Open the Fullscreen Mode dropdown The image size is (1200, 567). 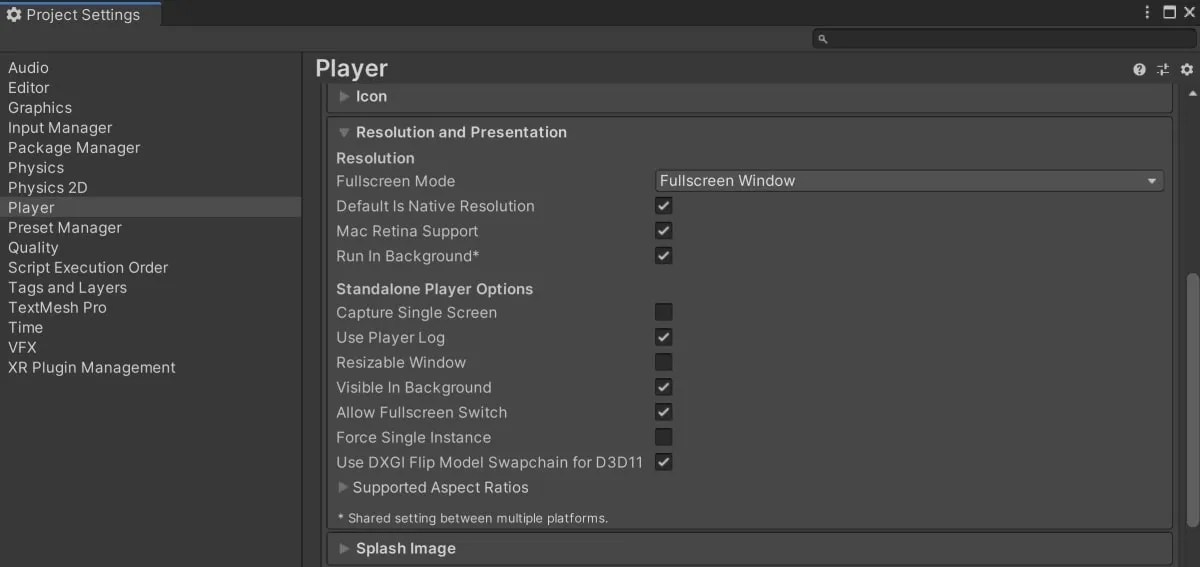pos(909,181)
